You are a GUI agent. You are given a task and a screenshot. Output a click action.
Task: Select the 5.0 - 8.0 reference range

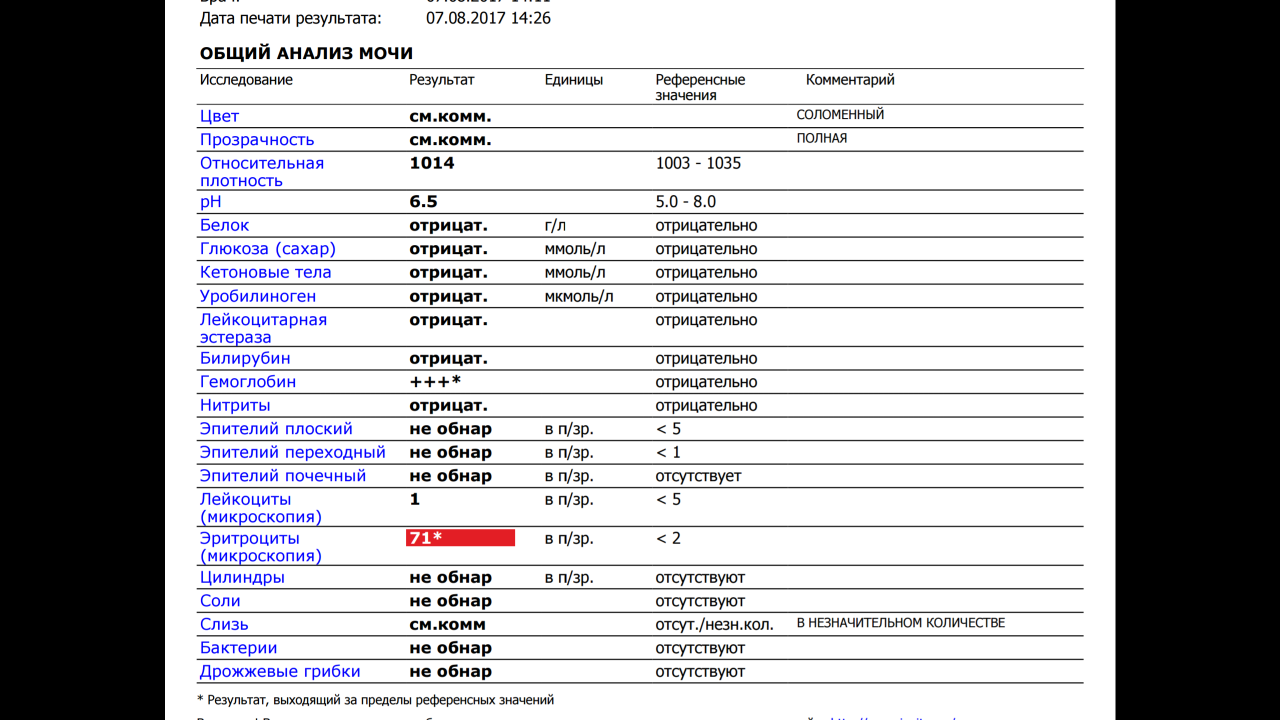coord(686,202)
